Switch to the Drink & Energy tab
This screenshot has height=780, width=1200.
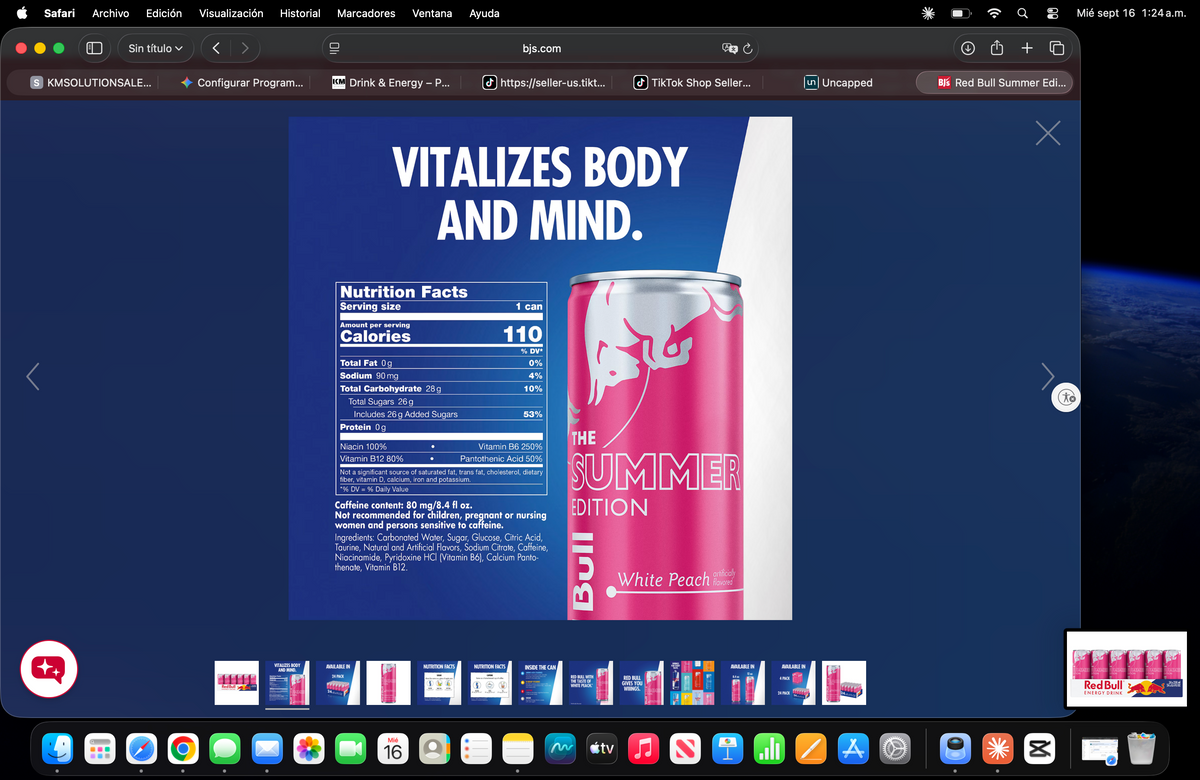(391, 83)
